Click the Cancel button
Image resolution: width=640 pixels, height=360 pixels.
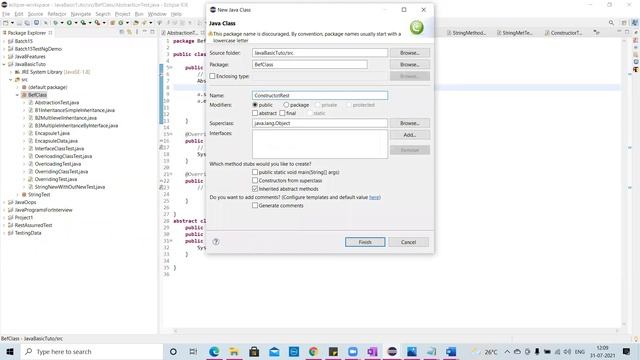409,242
